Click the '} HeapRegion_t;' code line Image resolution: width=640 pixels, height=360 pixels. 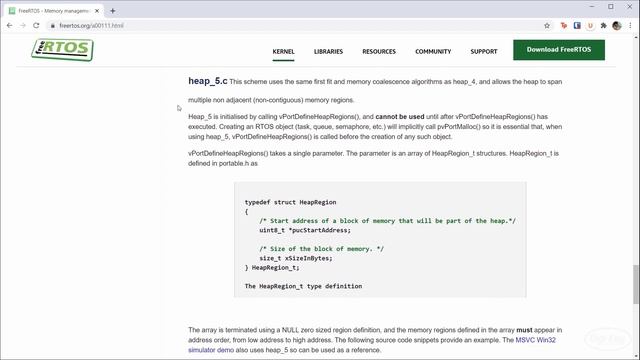272,267
